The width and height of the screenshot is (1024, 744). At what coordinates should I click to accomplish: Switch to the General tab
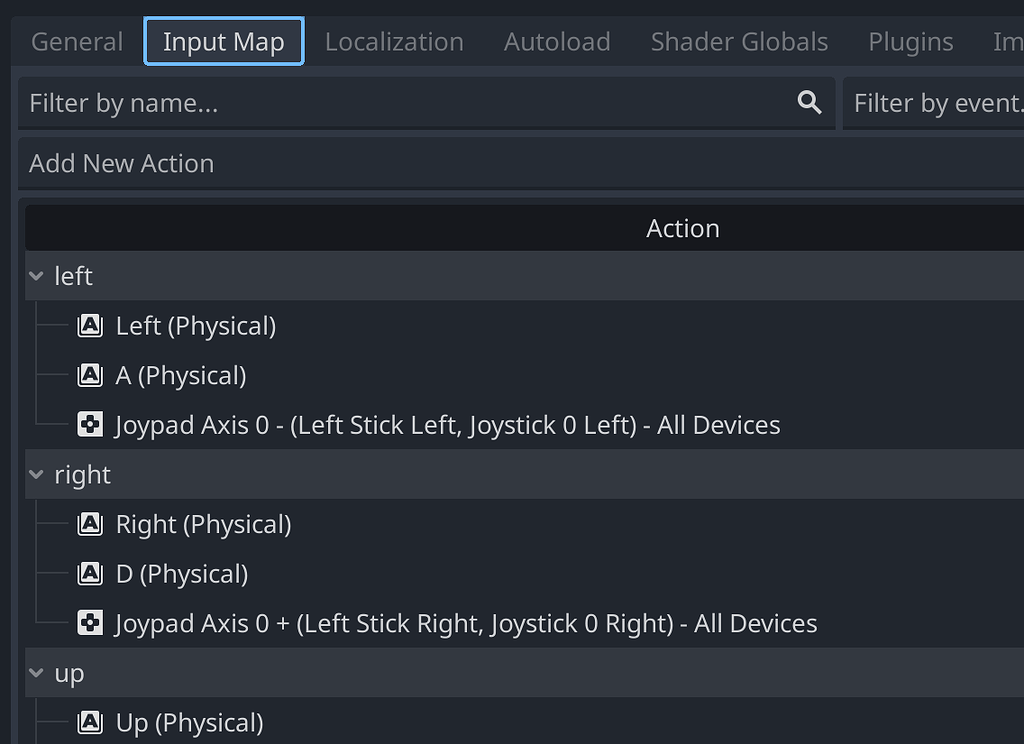[x=77, y=42]
